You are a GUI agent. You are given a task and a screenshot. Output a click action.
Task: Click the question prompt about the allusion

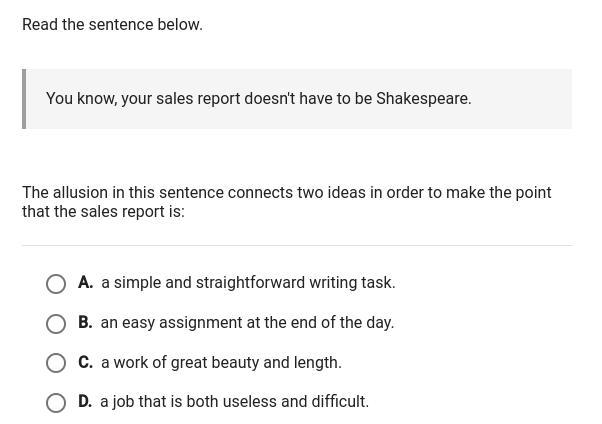(x=286, y=202)
